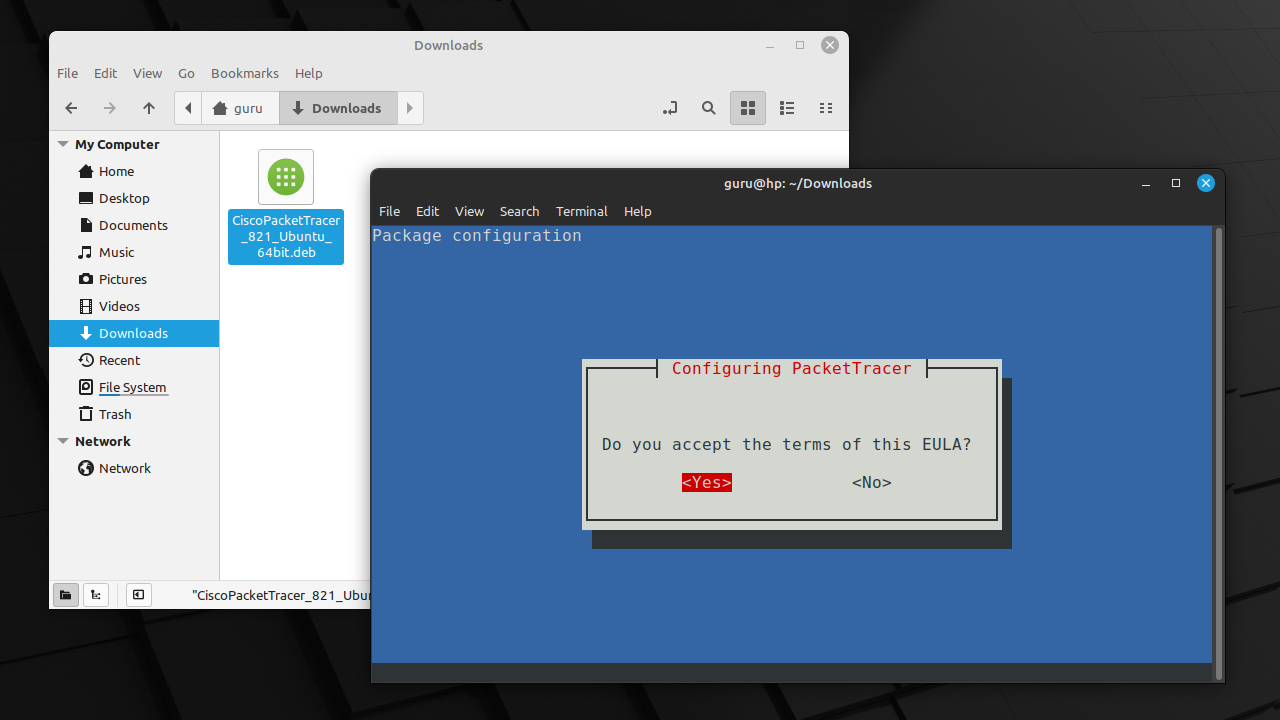Open file manager Help menu
1280x720 pixels.
click(309, 73)
